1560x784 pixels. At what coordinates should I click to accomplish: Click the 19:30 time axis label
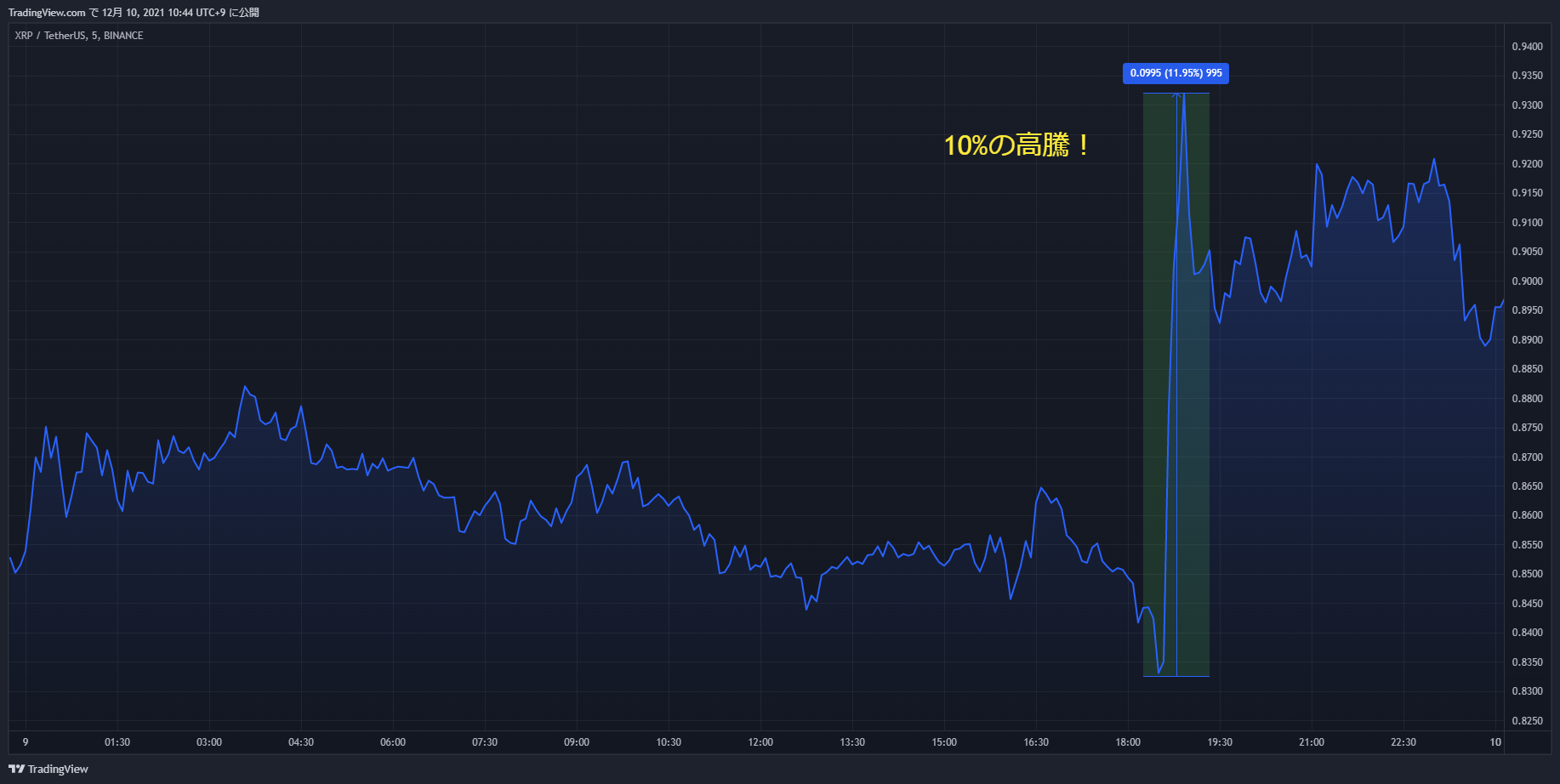(1220, 742)
